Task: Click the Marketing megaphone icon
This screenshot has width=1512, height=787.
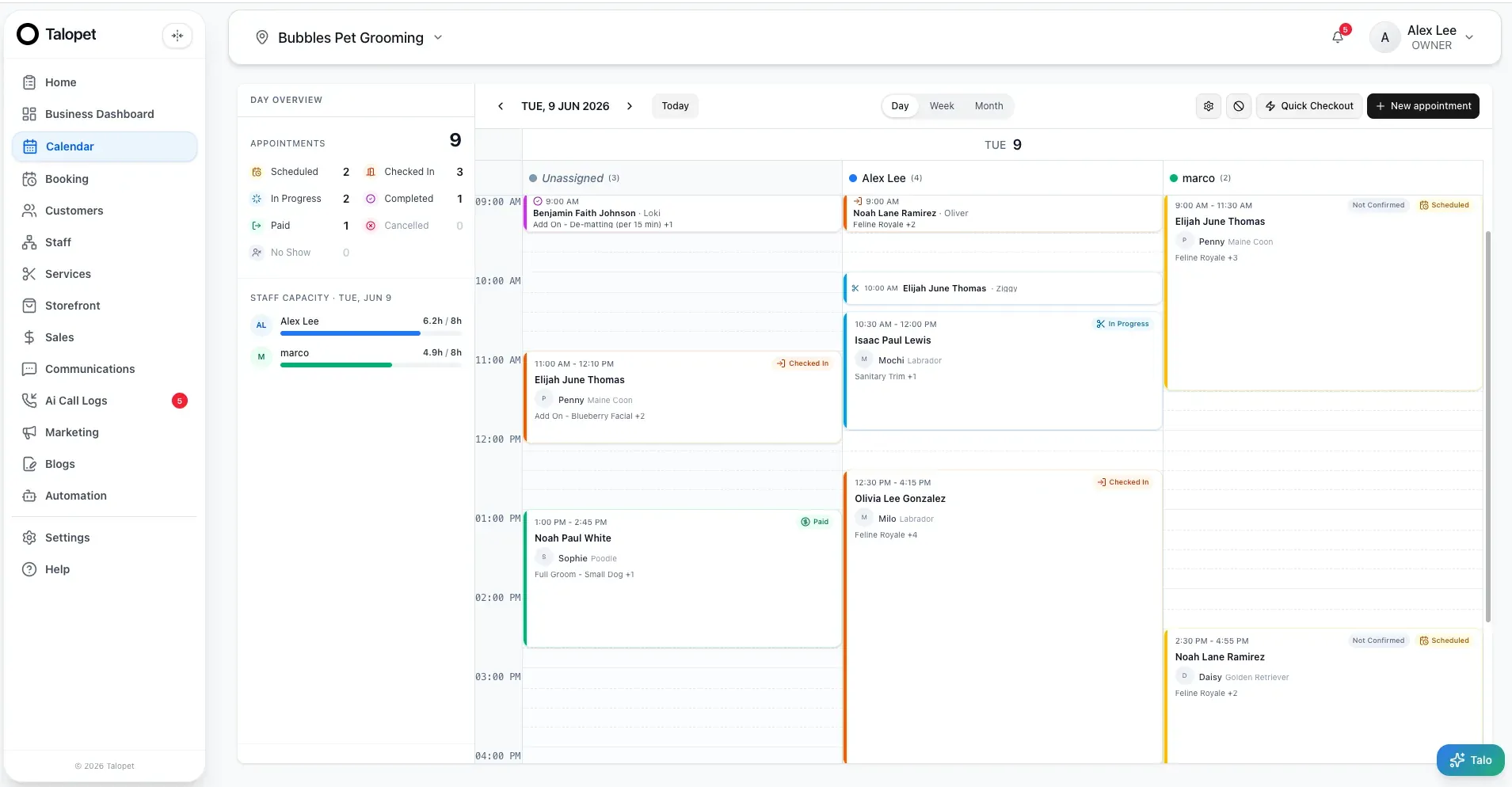Action: (x=29, y=432)
